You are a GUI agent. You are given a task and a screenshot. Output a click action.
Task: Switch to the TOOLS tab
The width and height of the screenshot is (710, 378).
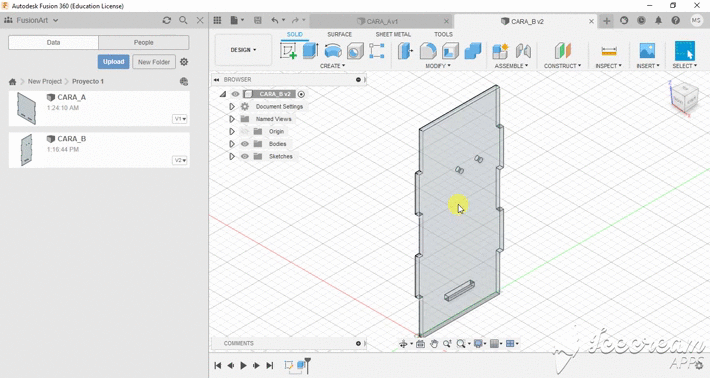[x=443, y=34]
